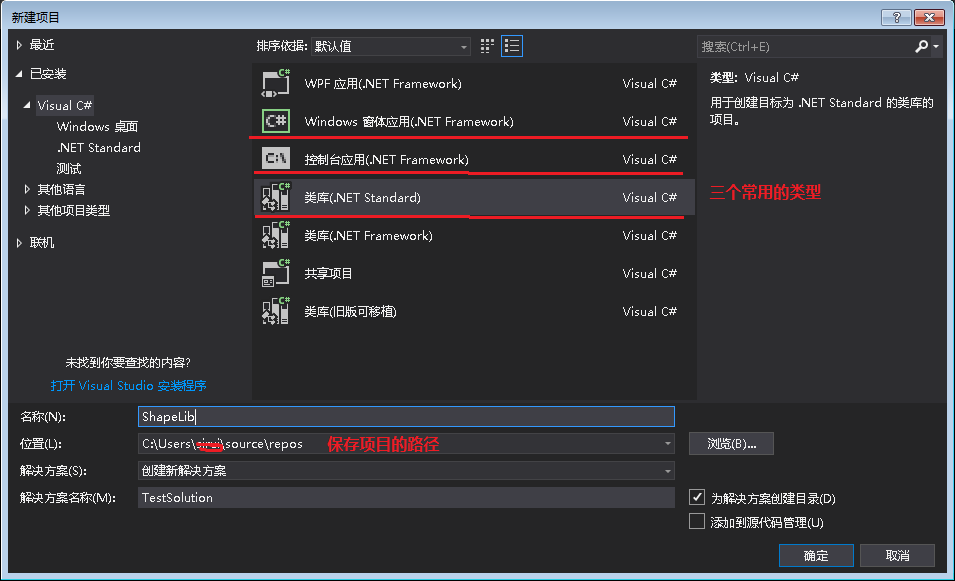Click the 联机 tree label
Viewport: 955px width, 581px height.
42,243
